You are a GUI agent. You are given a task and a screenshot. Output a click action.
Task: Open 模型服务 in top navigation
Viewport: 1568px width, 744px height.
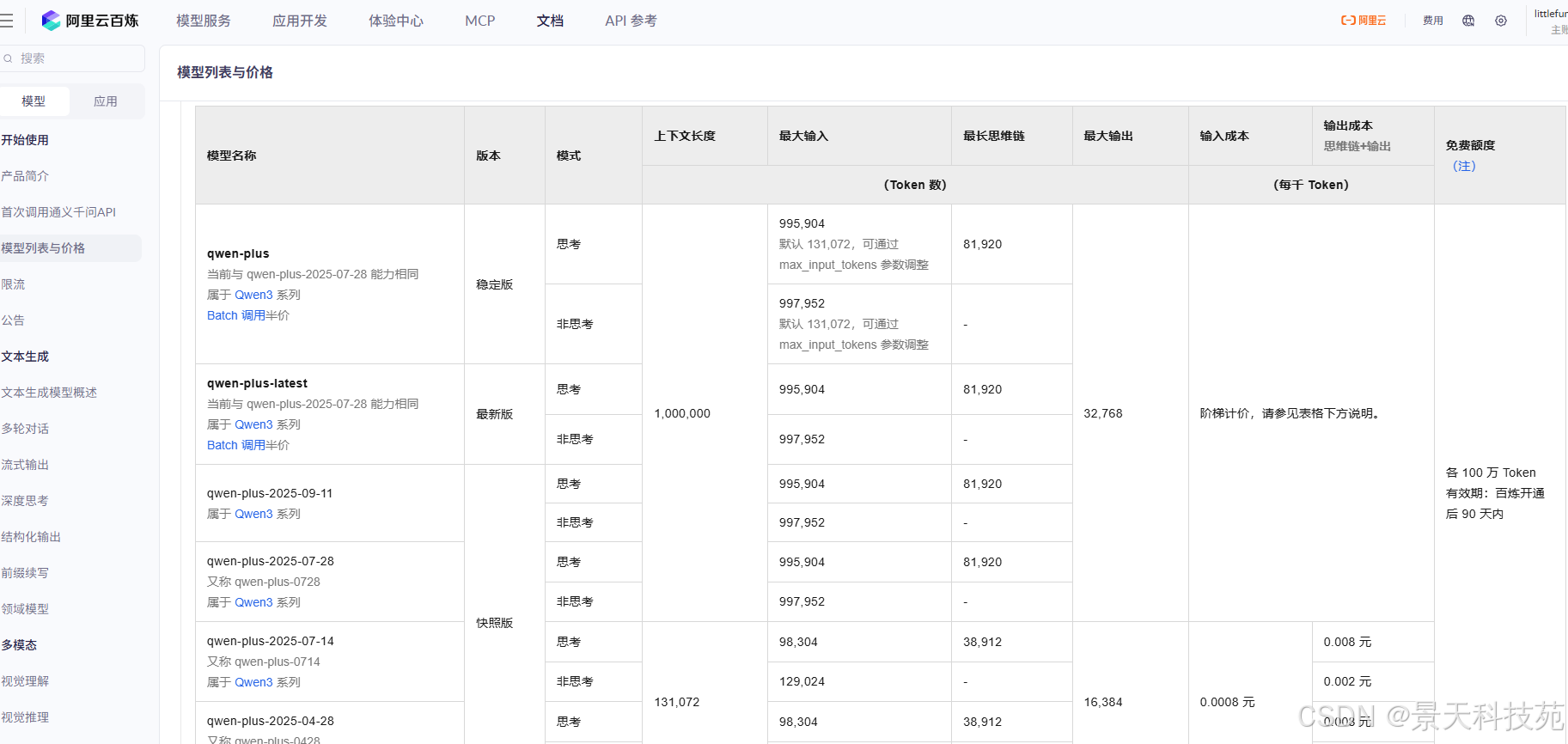pos(204,21)
